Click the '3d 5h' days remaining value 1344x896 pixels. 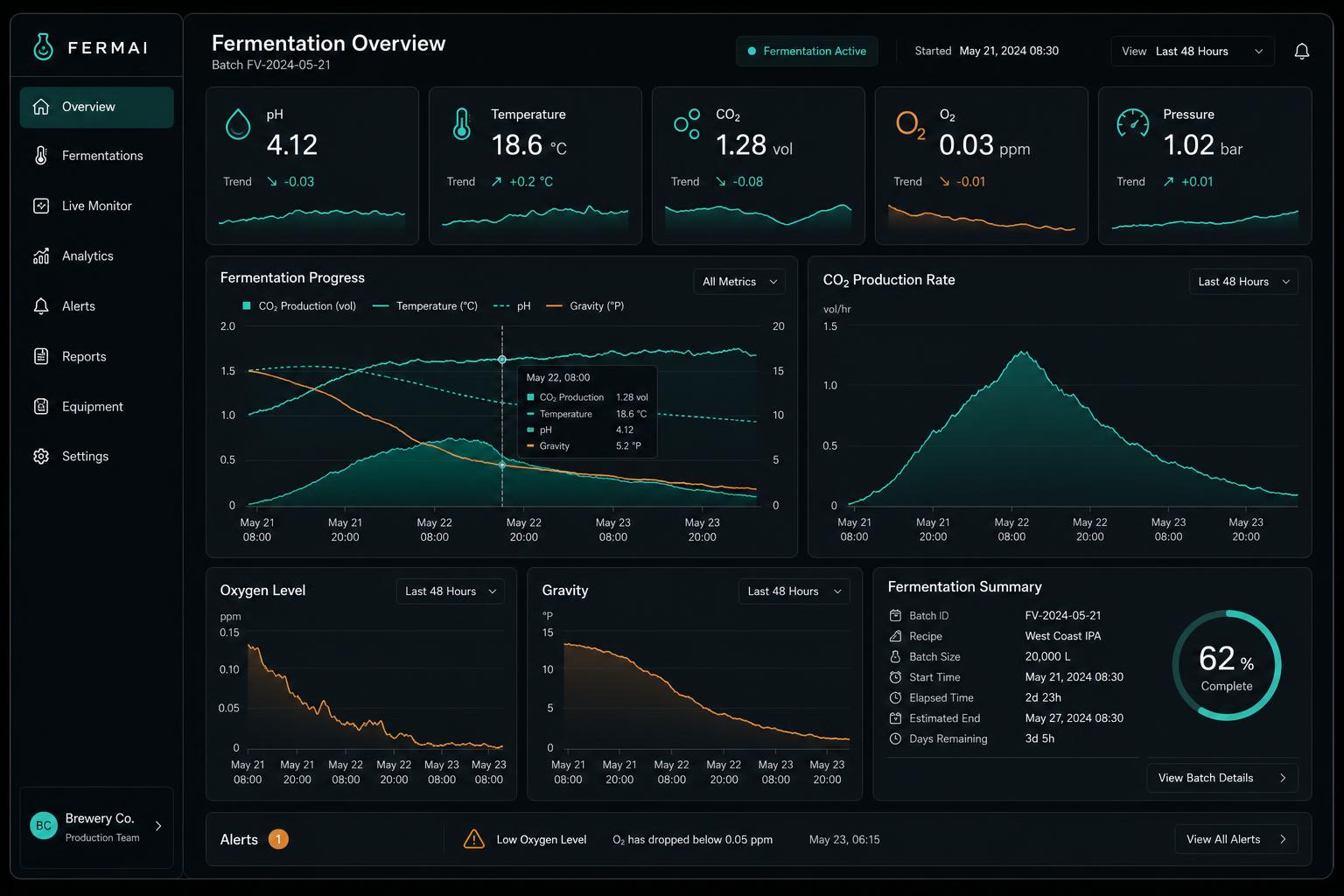click(x=1039, y=738)
